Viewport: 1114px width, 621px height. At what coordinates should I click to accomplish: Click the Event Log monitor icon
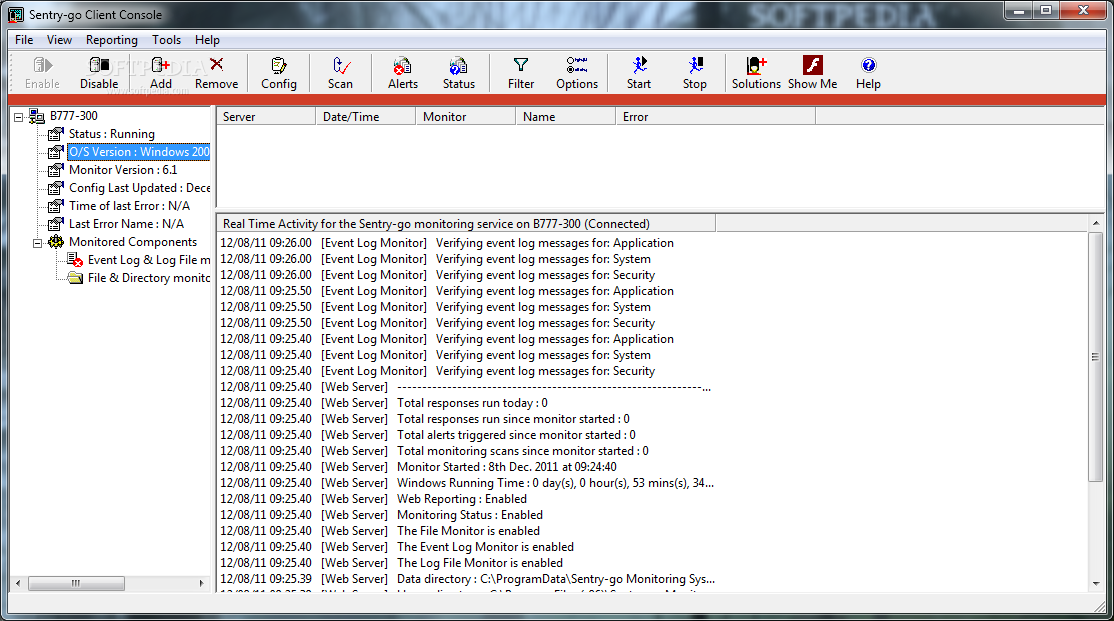pyautogui.click(x=75, y=260)
